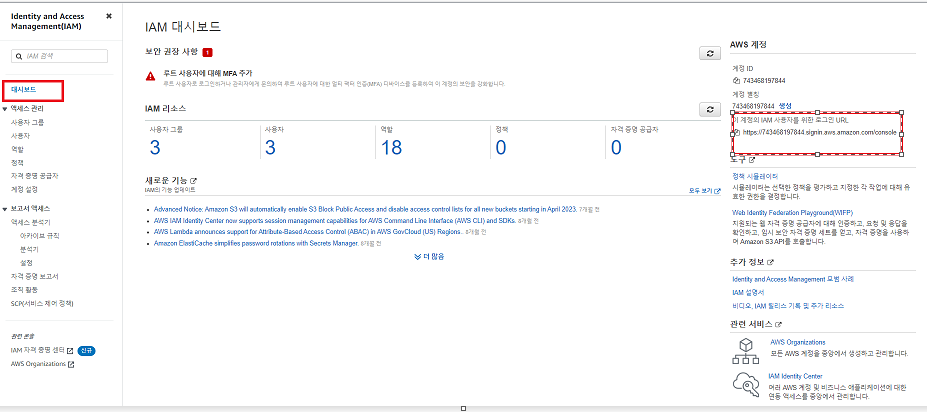This screenshot has height=412, width=927.
Task: Copy the 계정 ID with copy icon
Action: (736, 80)
